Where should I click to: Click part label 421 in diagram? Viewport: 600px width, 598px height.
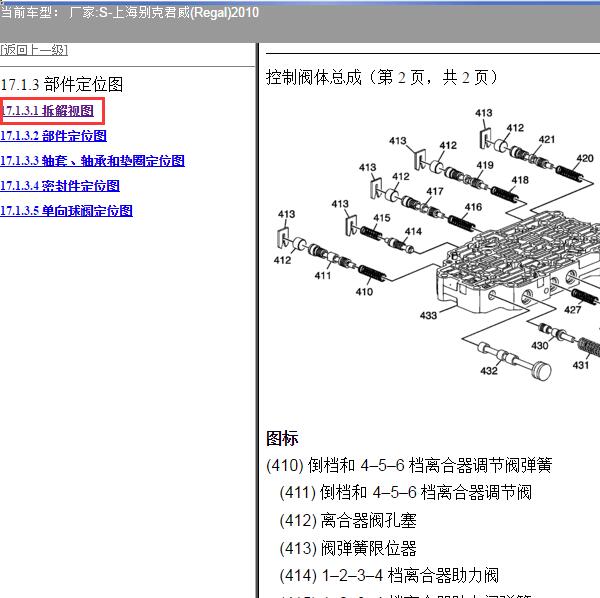pos(546,139)
